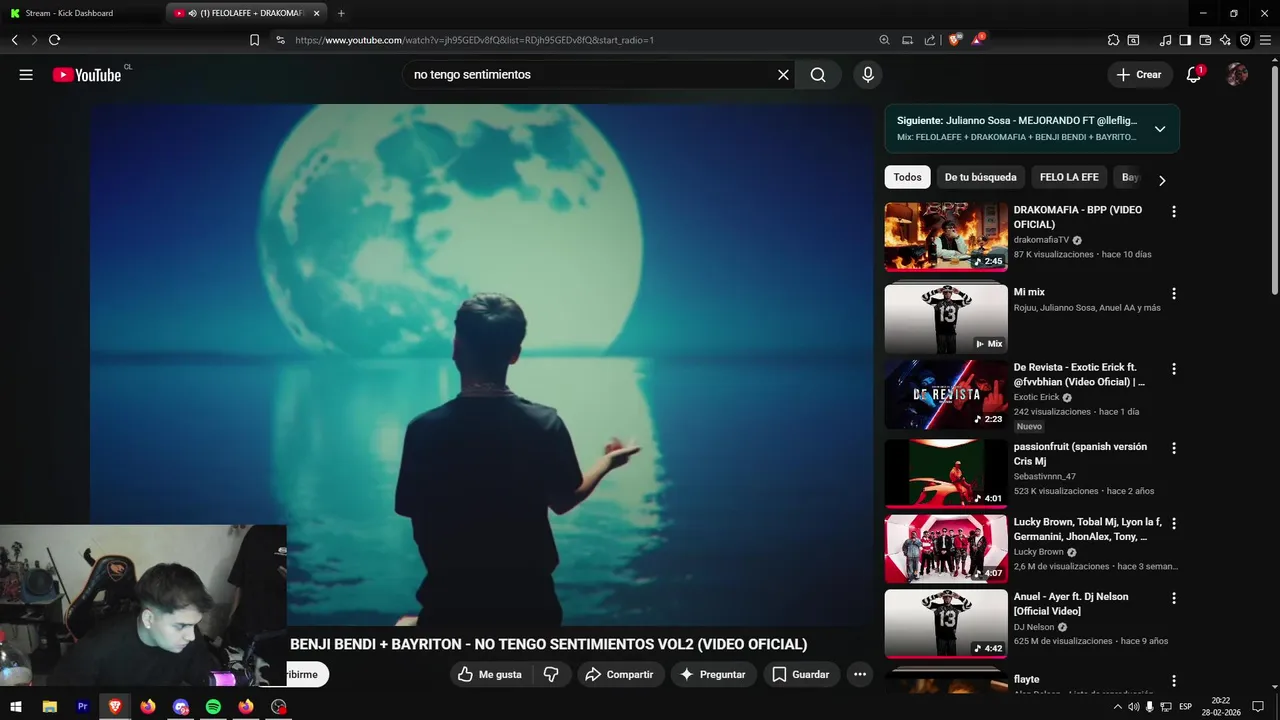1280x720 pixels.
Task: Open the Windows Start menu
Action: [x=16, y=707]
